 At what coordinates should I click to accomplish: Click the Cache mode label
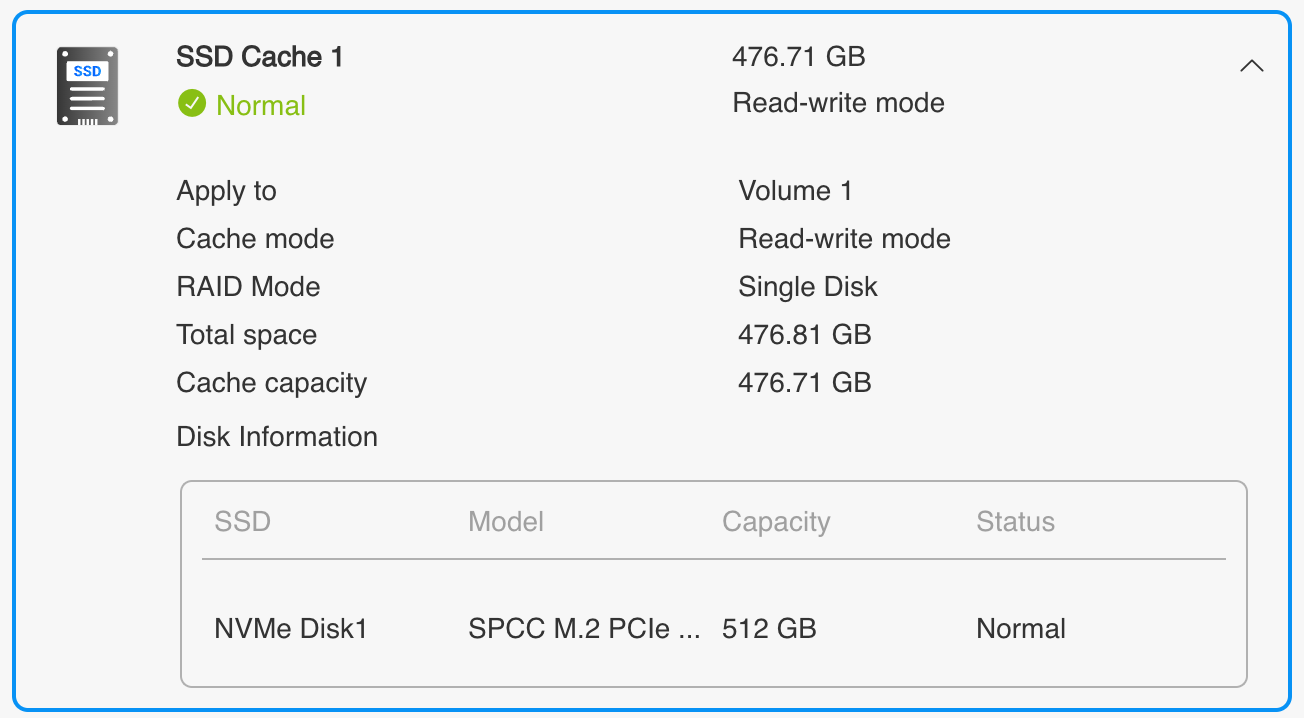(255, 239)
